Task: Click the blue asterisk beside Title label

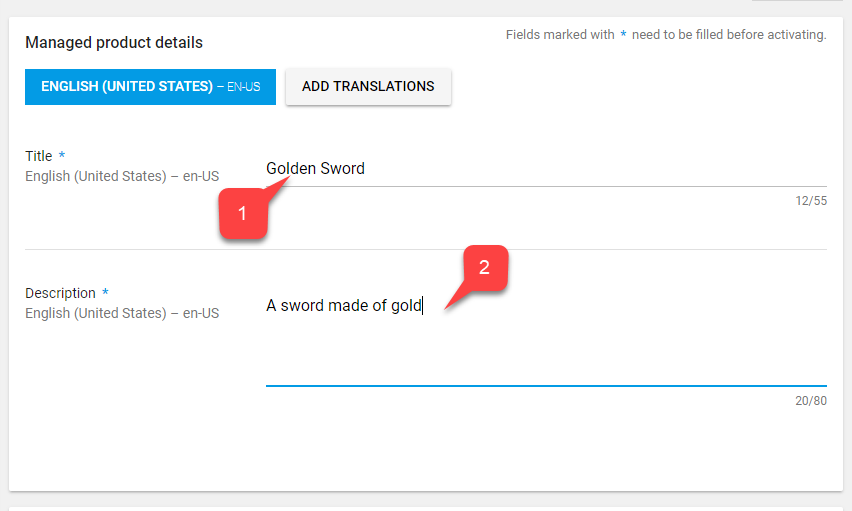Action: click(x=62, y=155)
